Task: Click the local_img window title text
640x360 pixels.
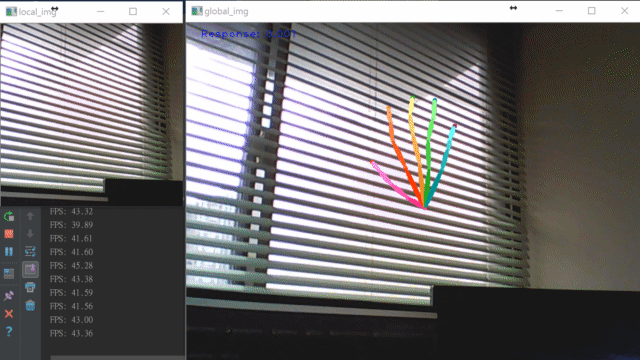Action: [x=38, y=12]
